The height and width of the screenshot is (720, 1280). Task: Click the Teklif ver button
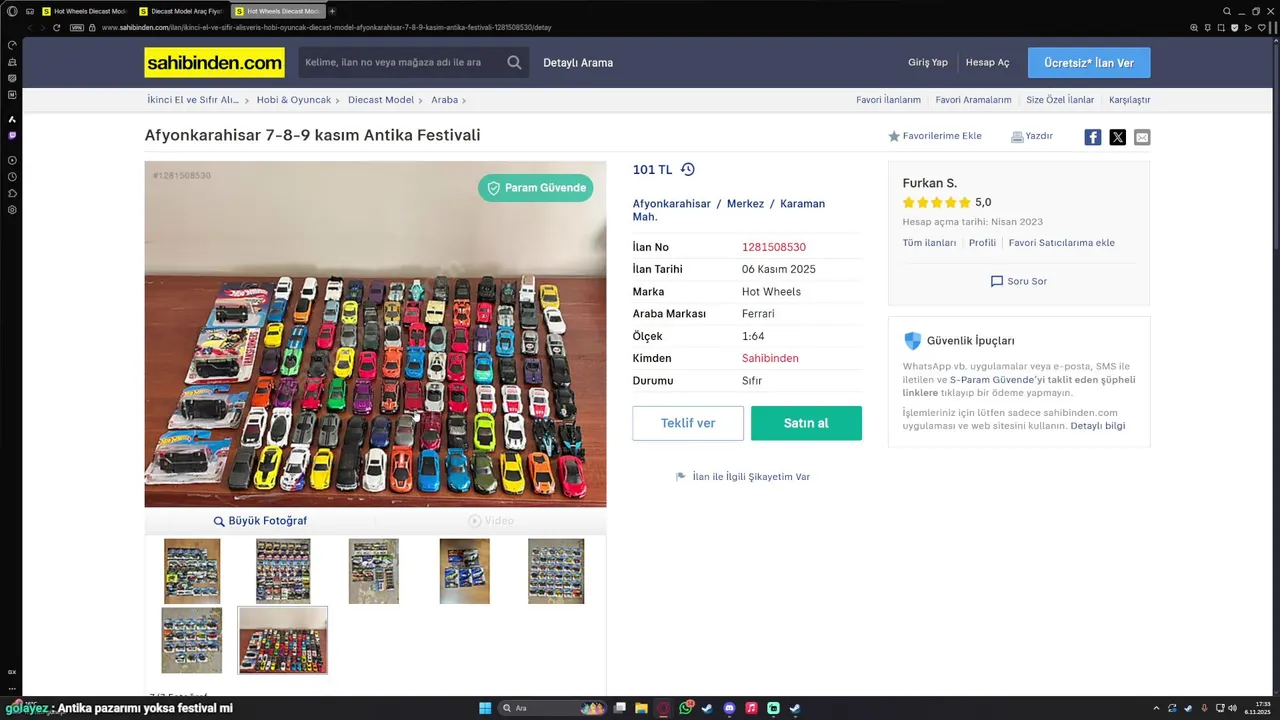click(688, 423)
